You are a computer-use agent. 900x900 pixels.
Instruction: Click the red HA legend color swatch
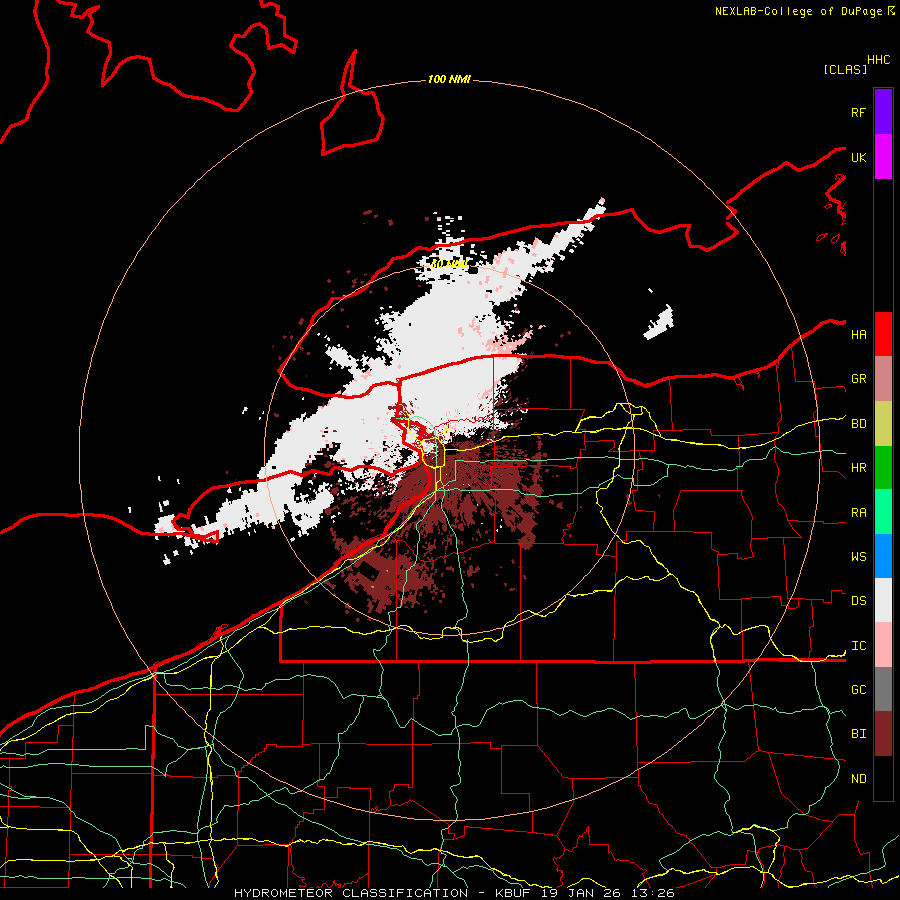pyautogui.click(x=883, y=334)
